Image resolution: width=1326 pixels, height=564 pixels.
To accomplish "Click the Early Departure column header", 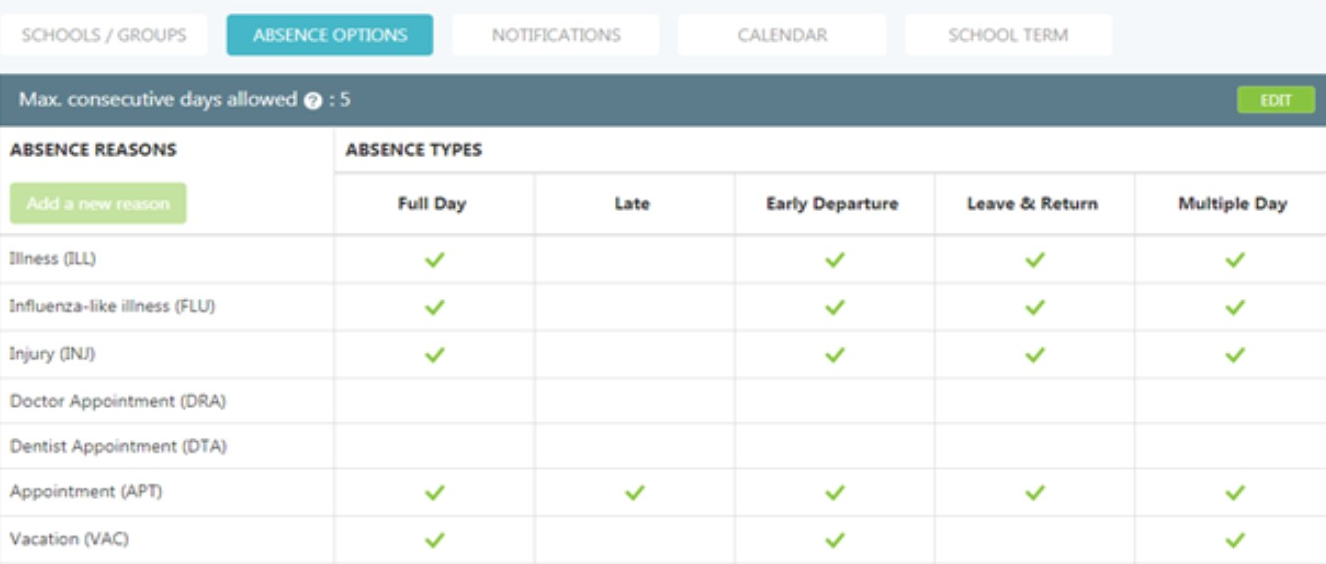I will tap(832, 204).
